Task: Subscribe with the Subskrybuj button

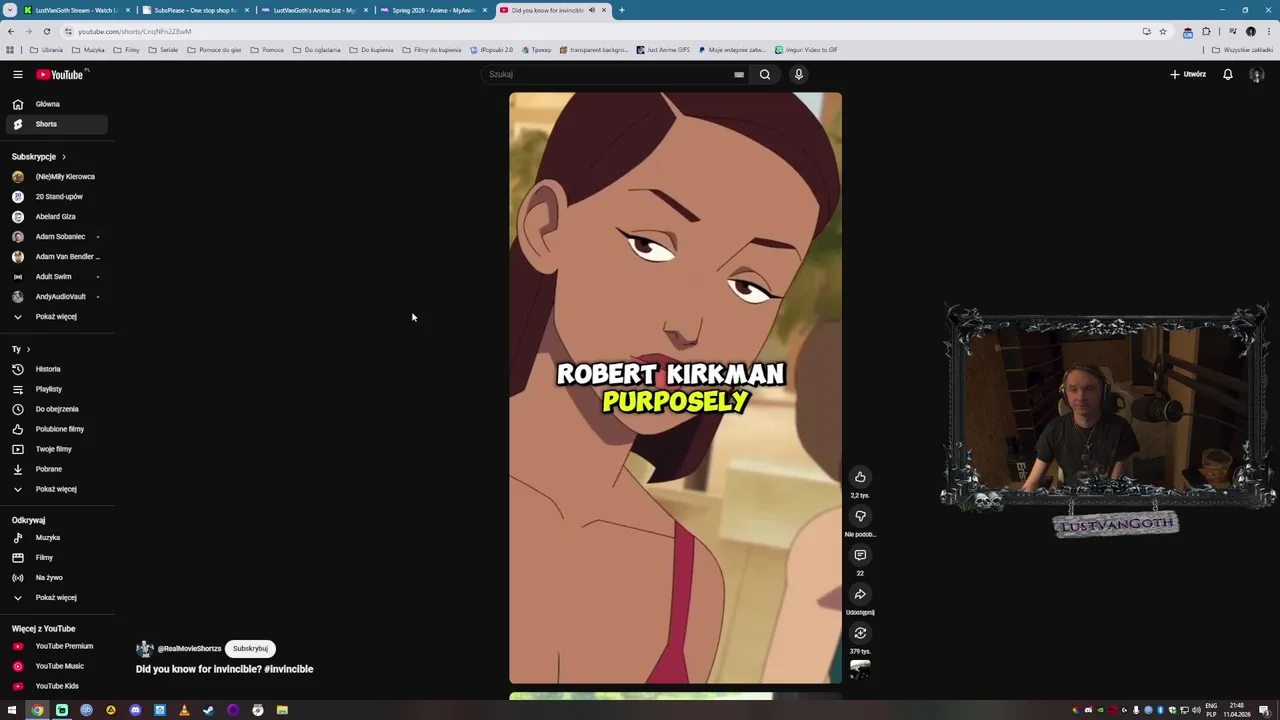Action: pyautogui.click(x=250, y=649)
